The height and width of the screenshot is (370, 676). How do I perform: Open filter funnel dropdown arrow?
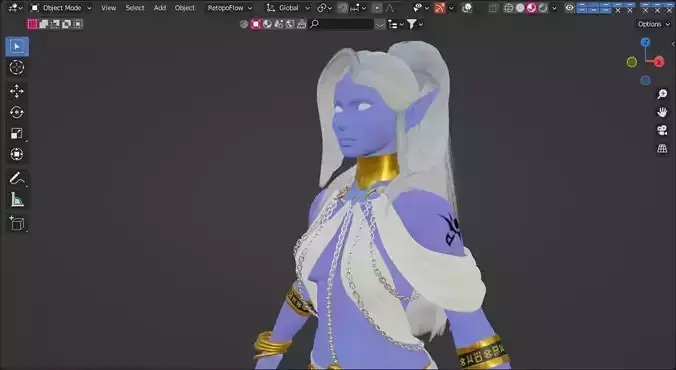(421, 24)
